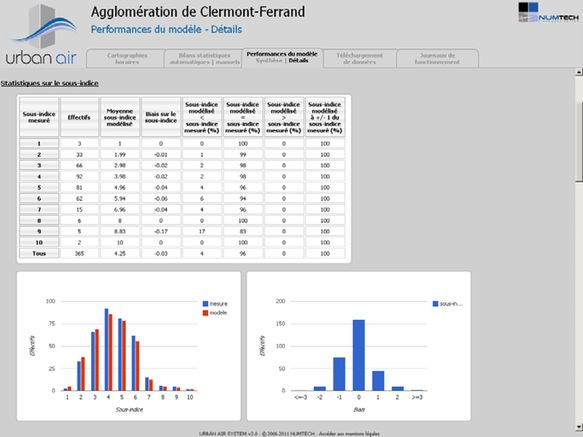Click the 8.83 mean value cell
The image size is (583, 437).
(x=120, y=231)
